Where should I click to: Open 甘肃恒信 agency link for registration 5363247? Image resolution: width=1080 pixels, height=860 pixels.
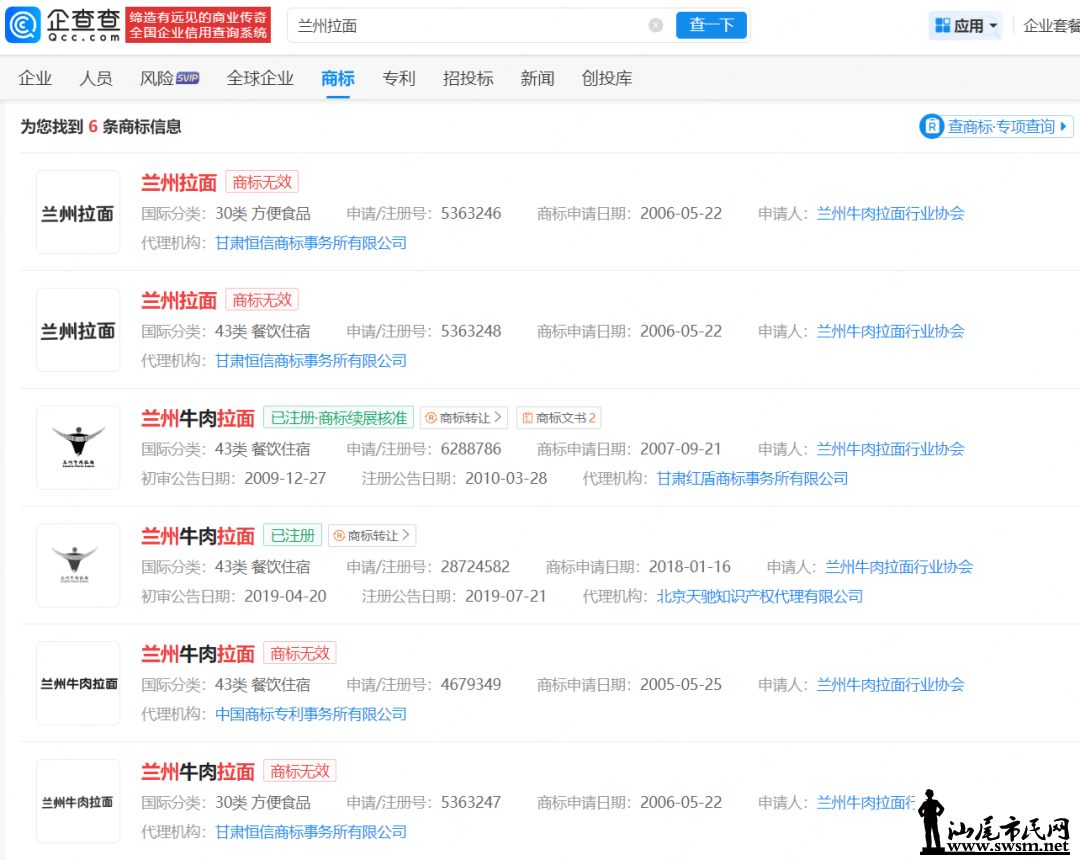311,832
